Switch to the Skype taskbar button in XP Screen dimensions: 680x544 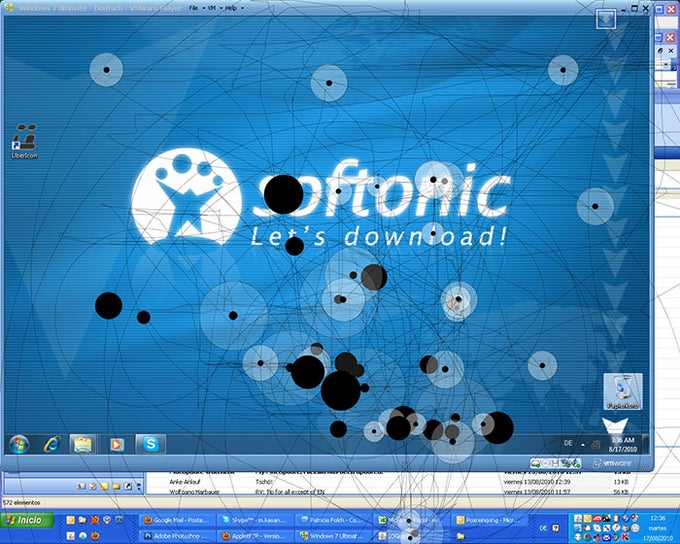point(254,520)
